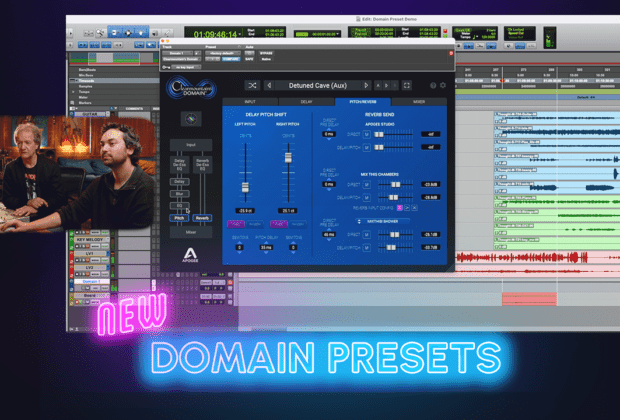Click the Pitch block in signal flow
Image resolution: width=620 pixels, height=420 pixels.
pos(180,218)
